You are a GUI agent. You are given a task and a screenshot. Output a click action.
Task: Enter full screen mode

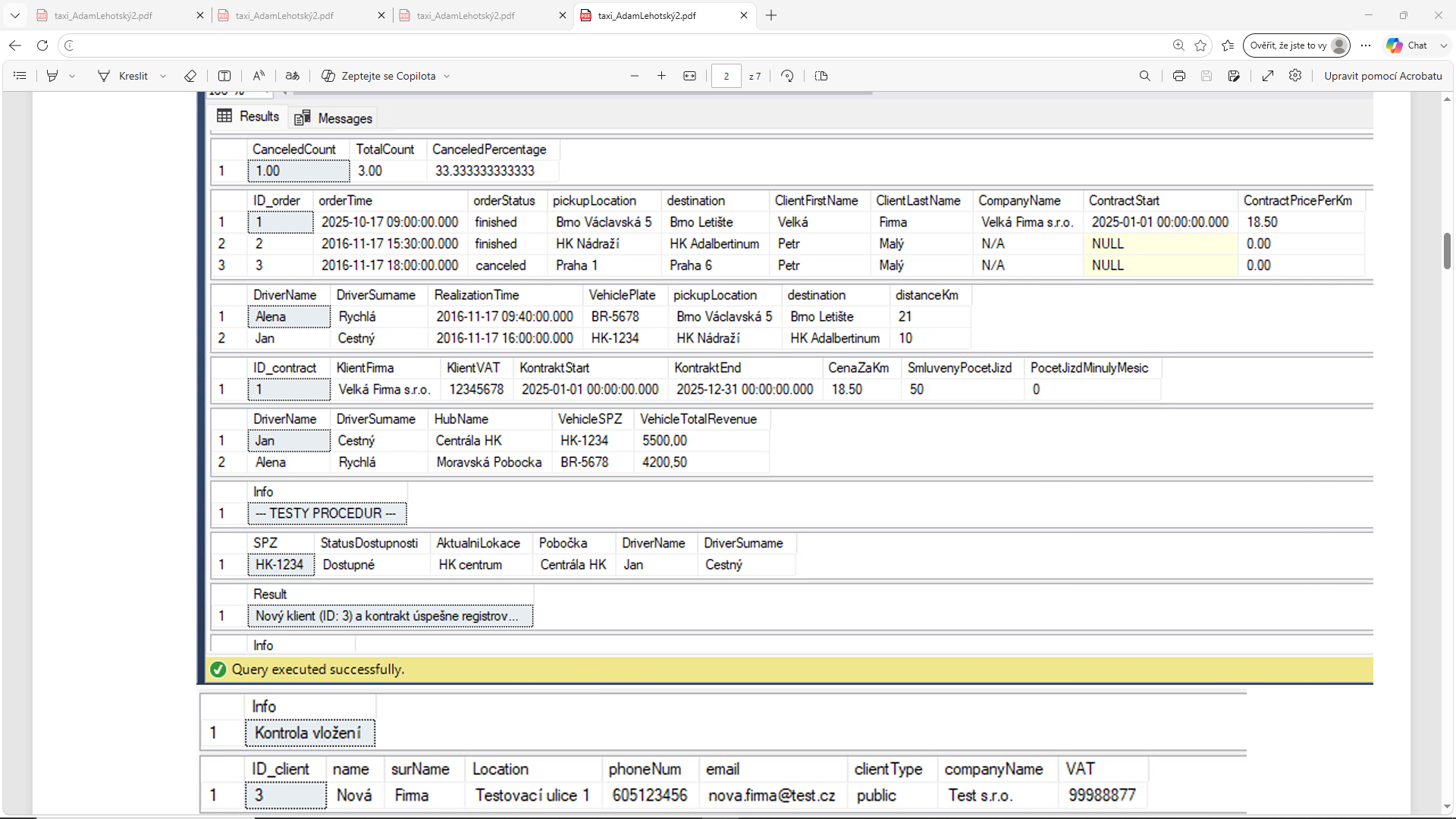[x=1268, y=76]
